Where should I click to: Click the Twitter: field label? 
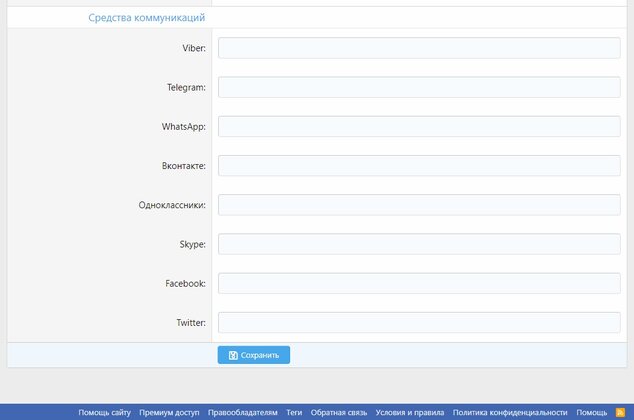click(x=191, y=322)
